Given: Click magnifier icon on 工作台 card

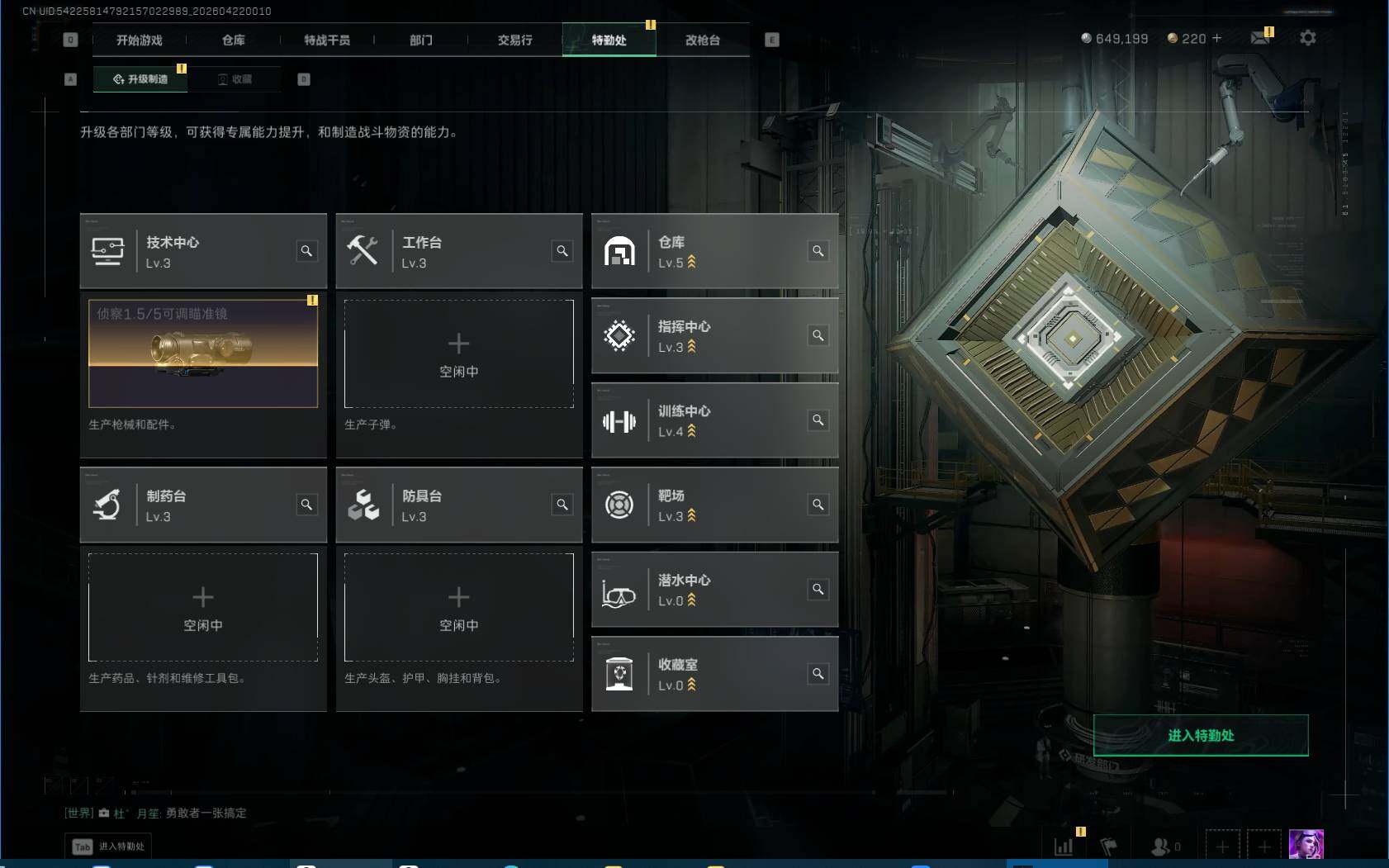Looking at the screenshot, I should tap(562, 251).
